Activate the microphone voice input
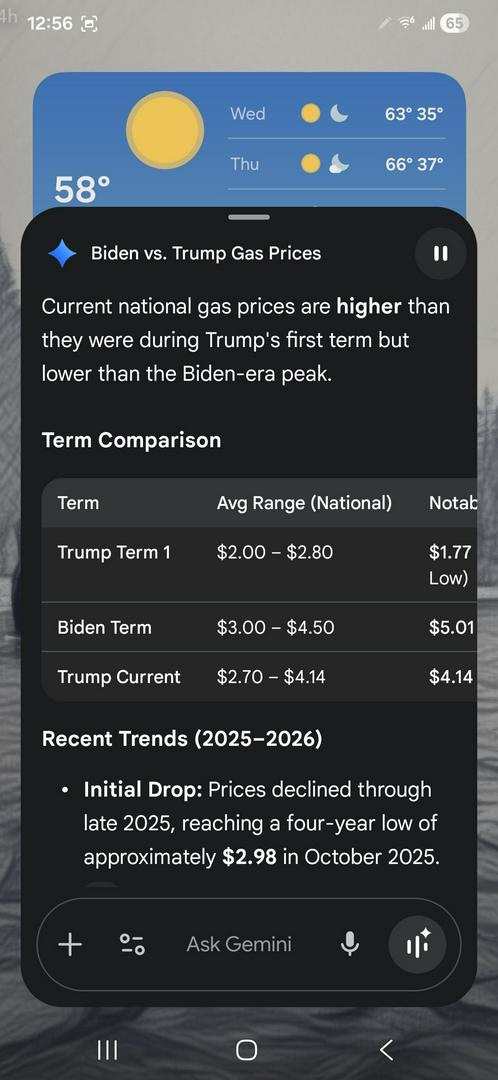 350,944
